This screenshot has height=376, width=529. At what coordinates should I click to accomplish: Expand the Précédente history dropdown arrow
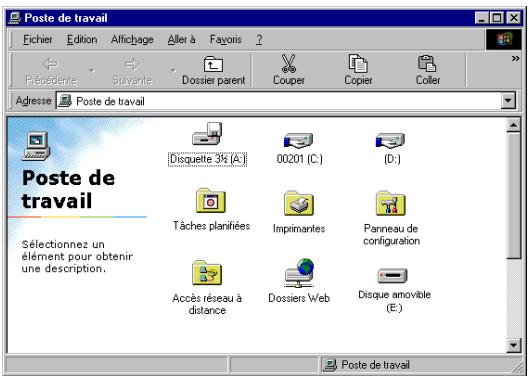[x=92, y=70]
